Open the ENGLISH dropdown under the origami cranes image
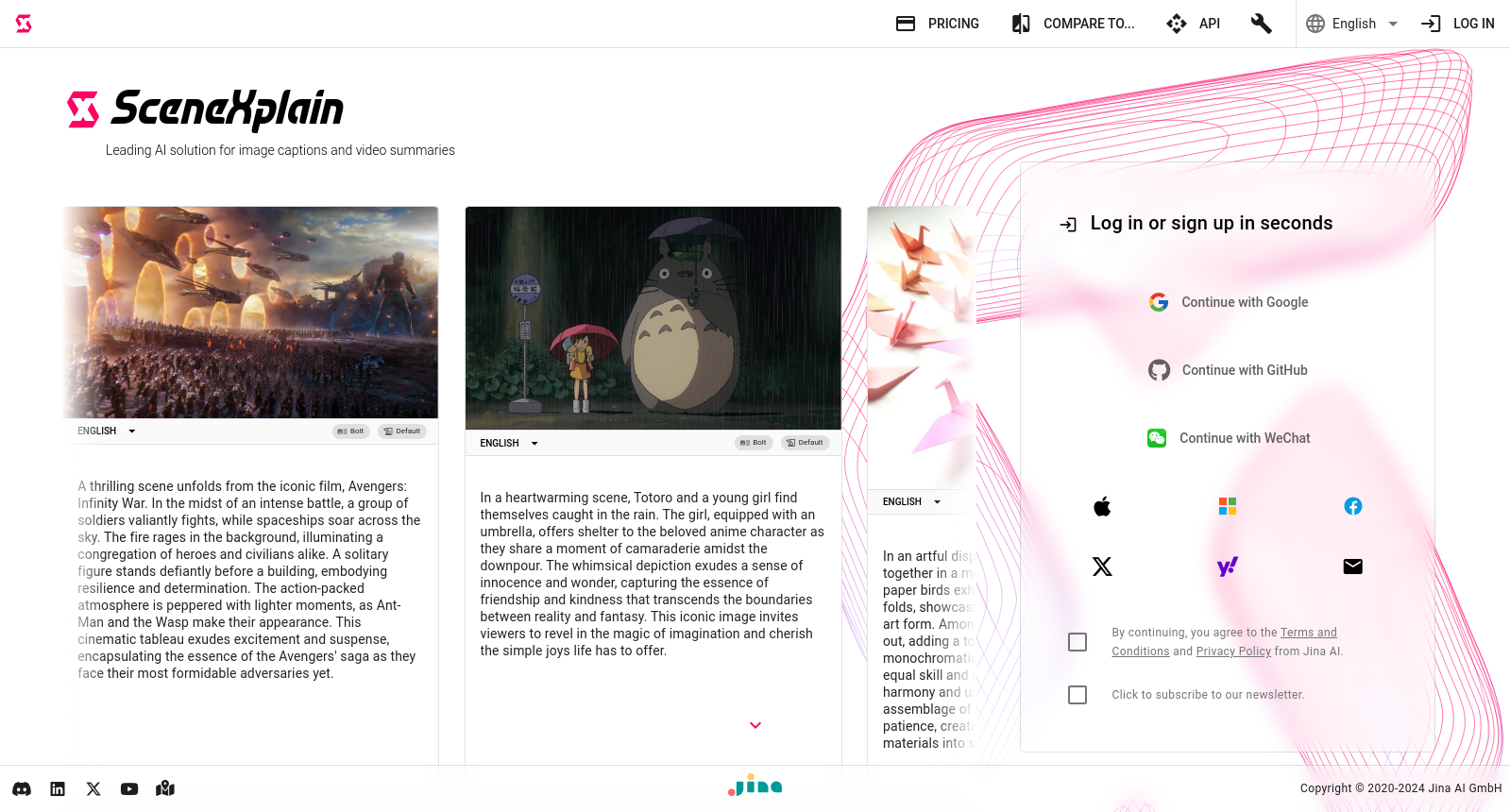This screenshot has width=1510, height=812. [x=912, y=502]
